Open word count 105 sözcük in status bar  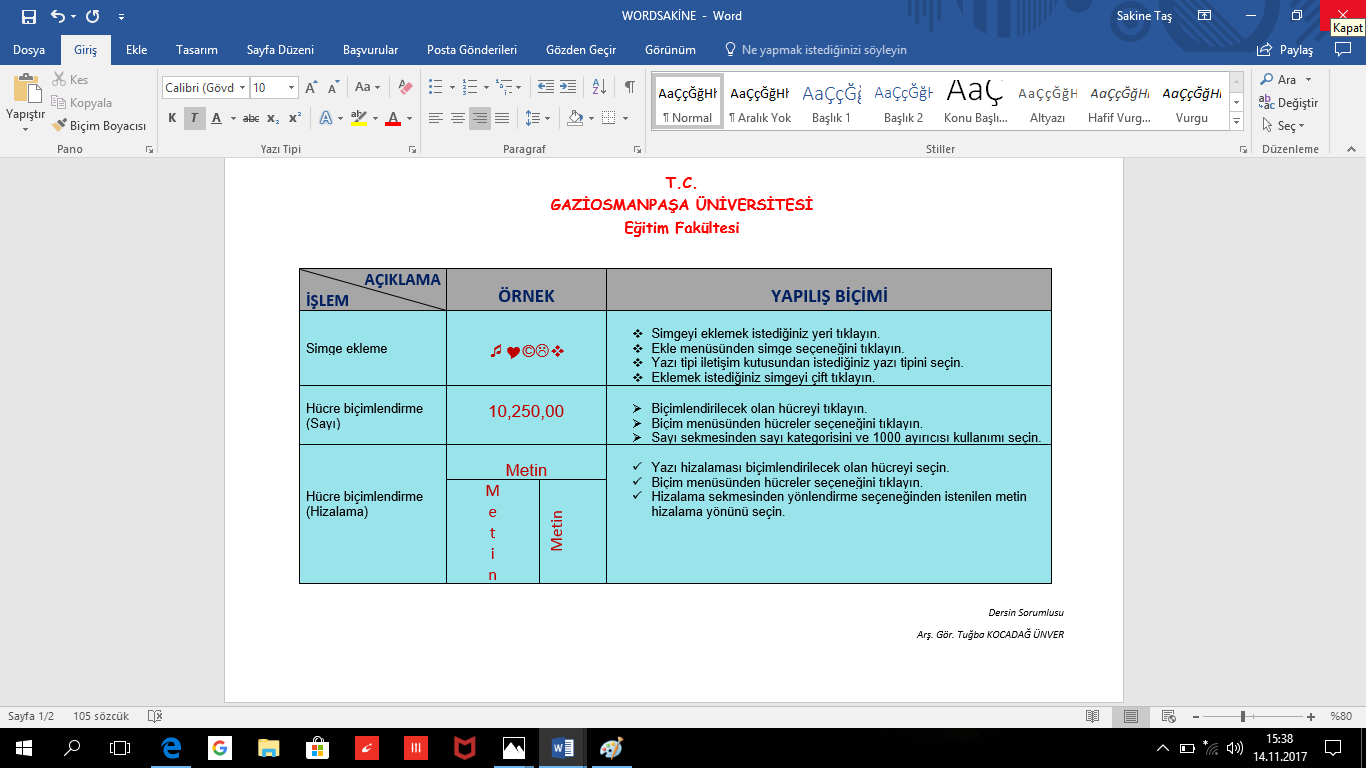101,716
